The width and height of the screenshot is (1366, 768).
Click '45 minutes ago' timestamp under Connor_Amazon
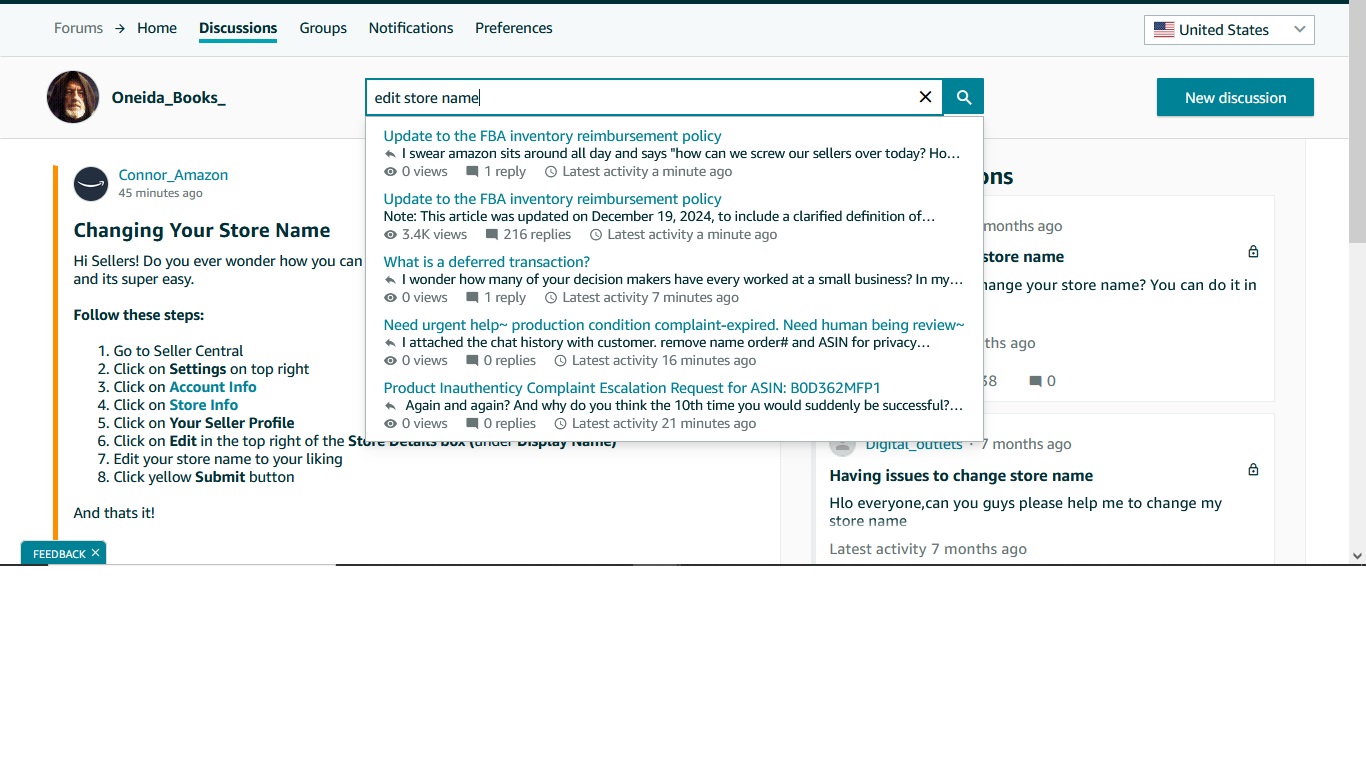pos(160,193)
